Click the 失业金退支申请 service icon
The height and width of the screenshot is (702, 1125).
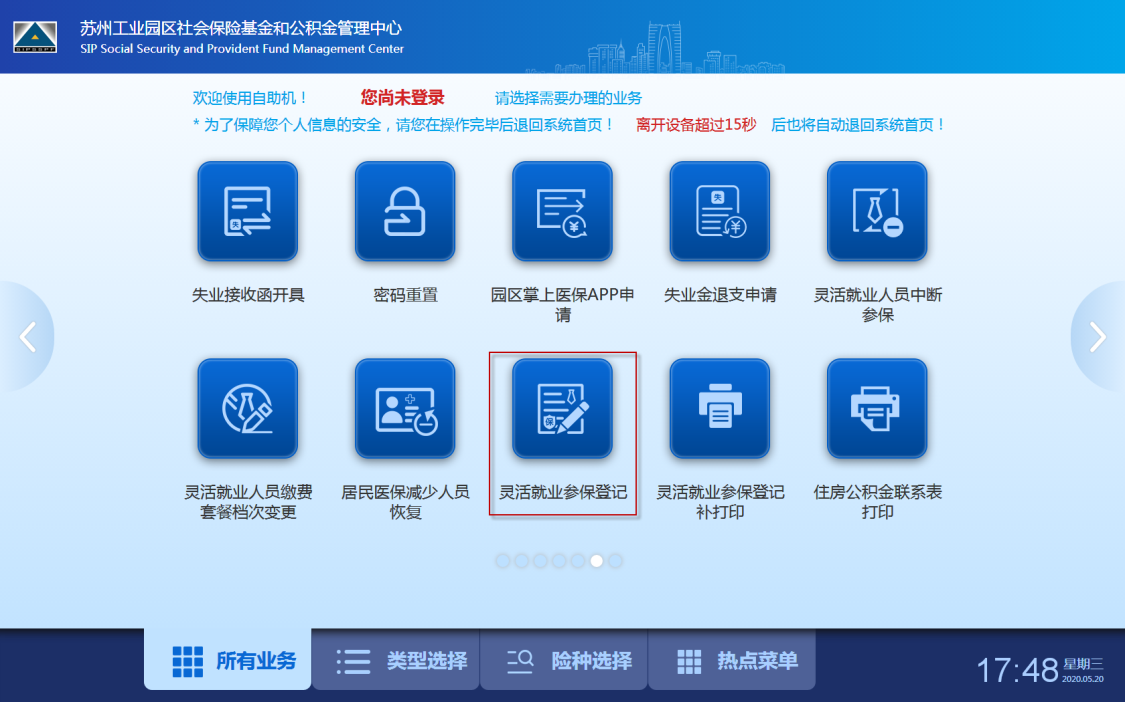pyautogui.click(x=719, y=211)
